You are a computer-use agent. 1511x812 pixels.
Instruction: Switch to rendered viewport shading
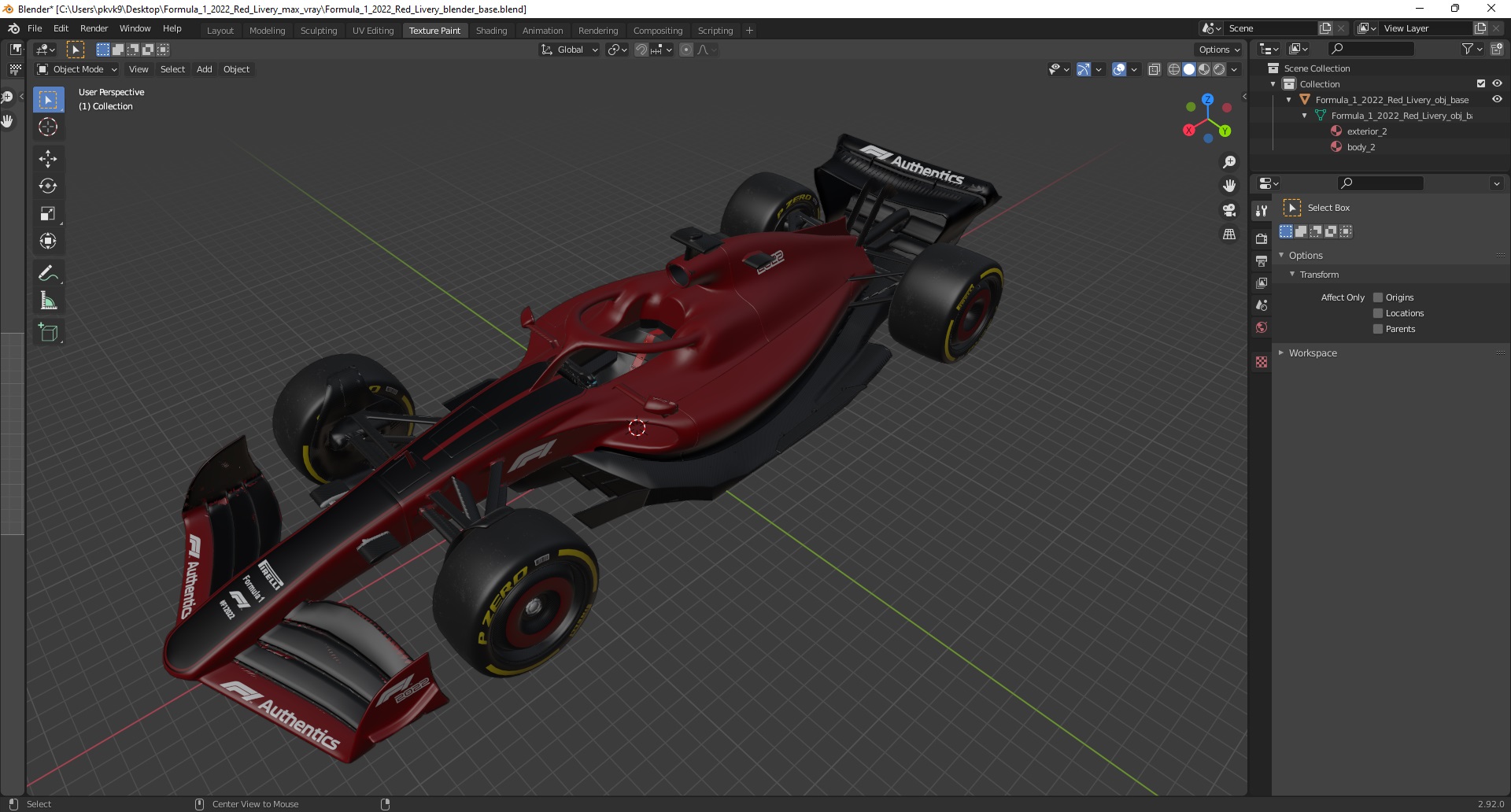[1219, 69]
